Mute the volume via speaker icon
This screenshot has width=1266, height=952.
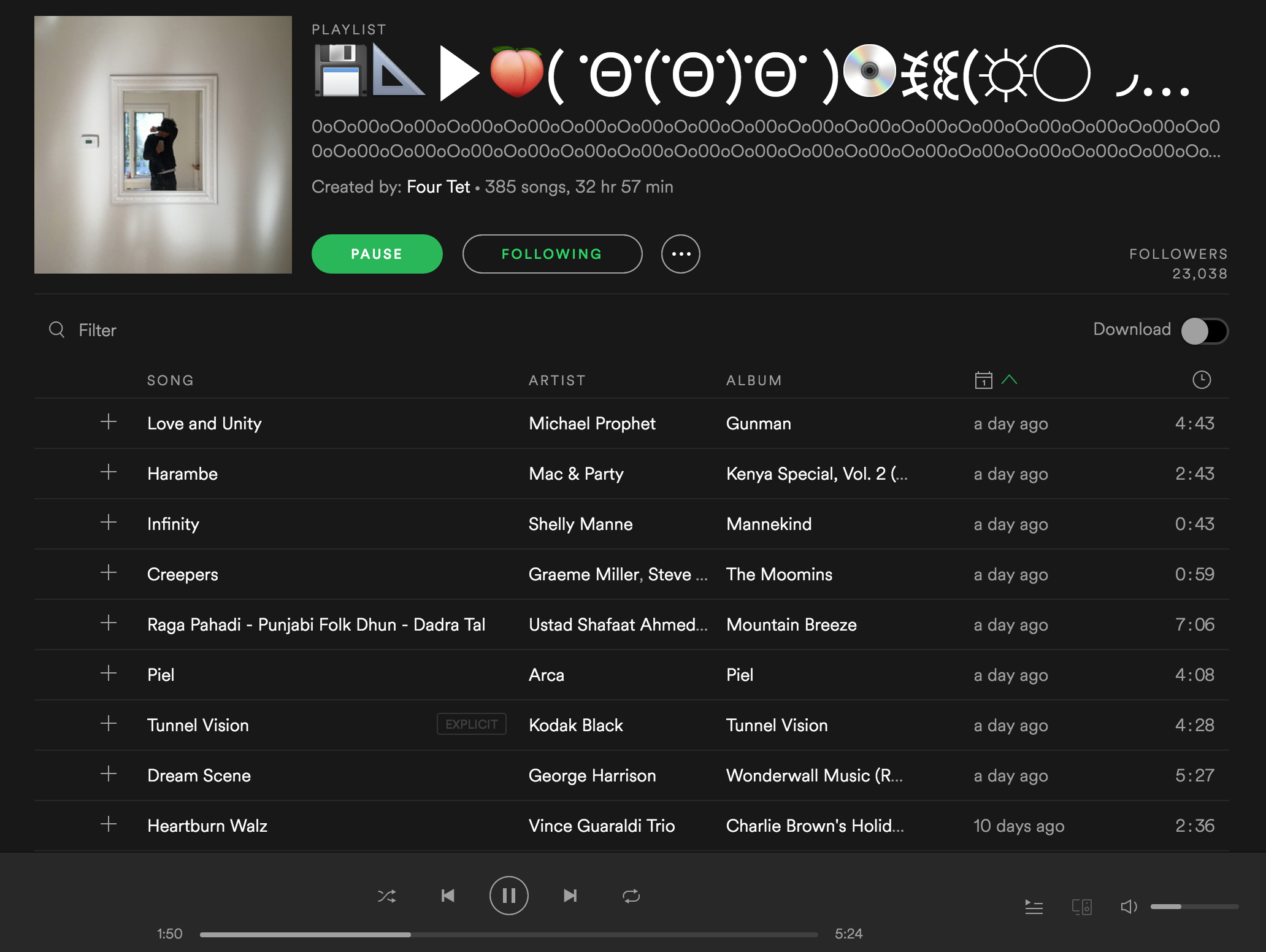coord(1129,907)
